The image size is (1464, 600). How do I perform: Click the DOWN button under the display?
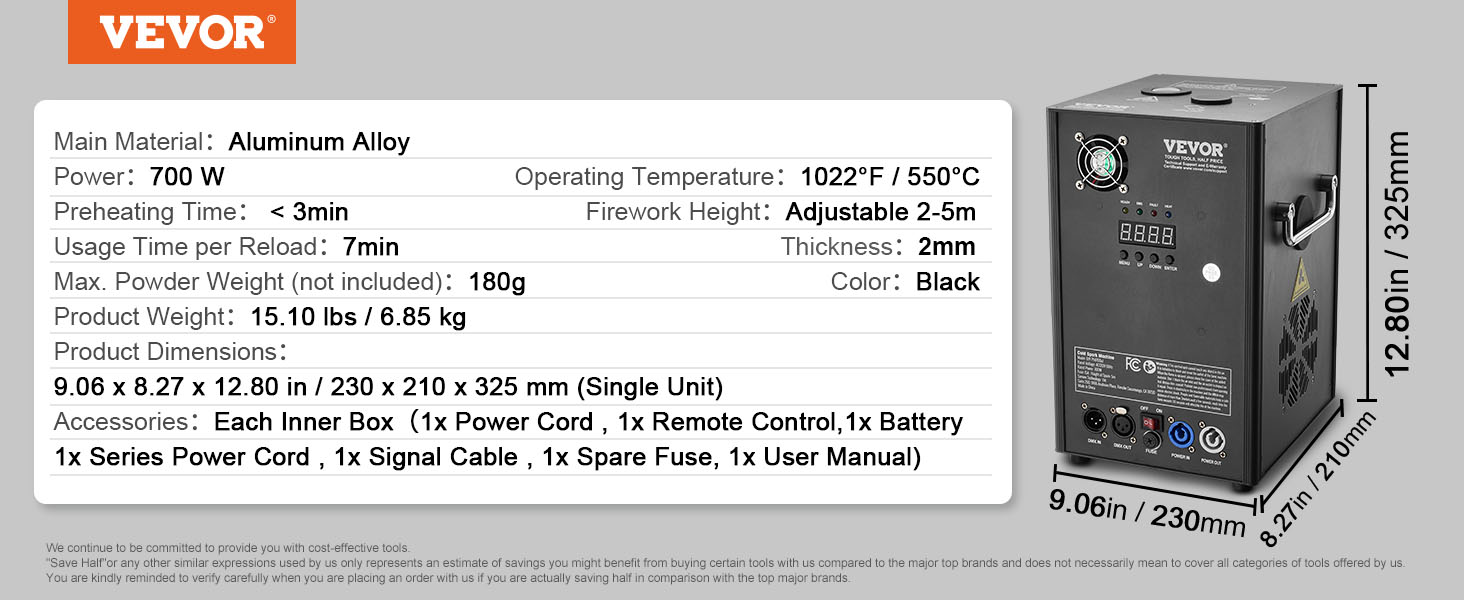(x=1154, y=257)
